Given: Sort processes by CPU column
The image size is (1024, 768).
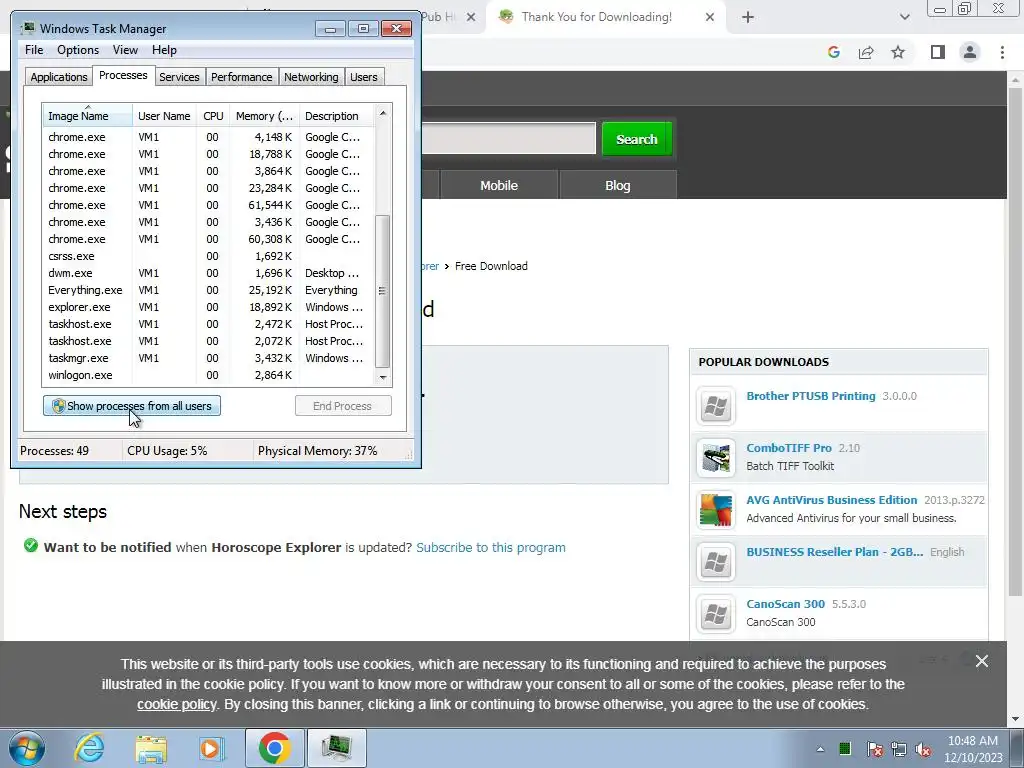Looking at the screenshot, I should click(x=213, y=116).
